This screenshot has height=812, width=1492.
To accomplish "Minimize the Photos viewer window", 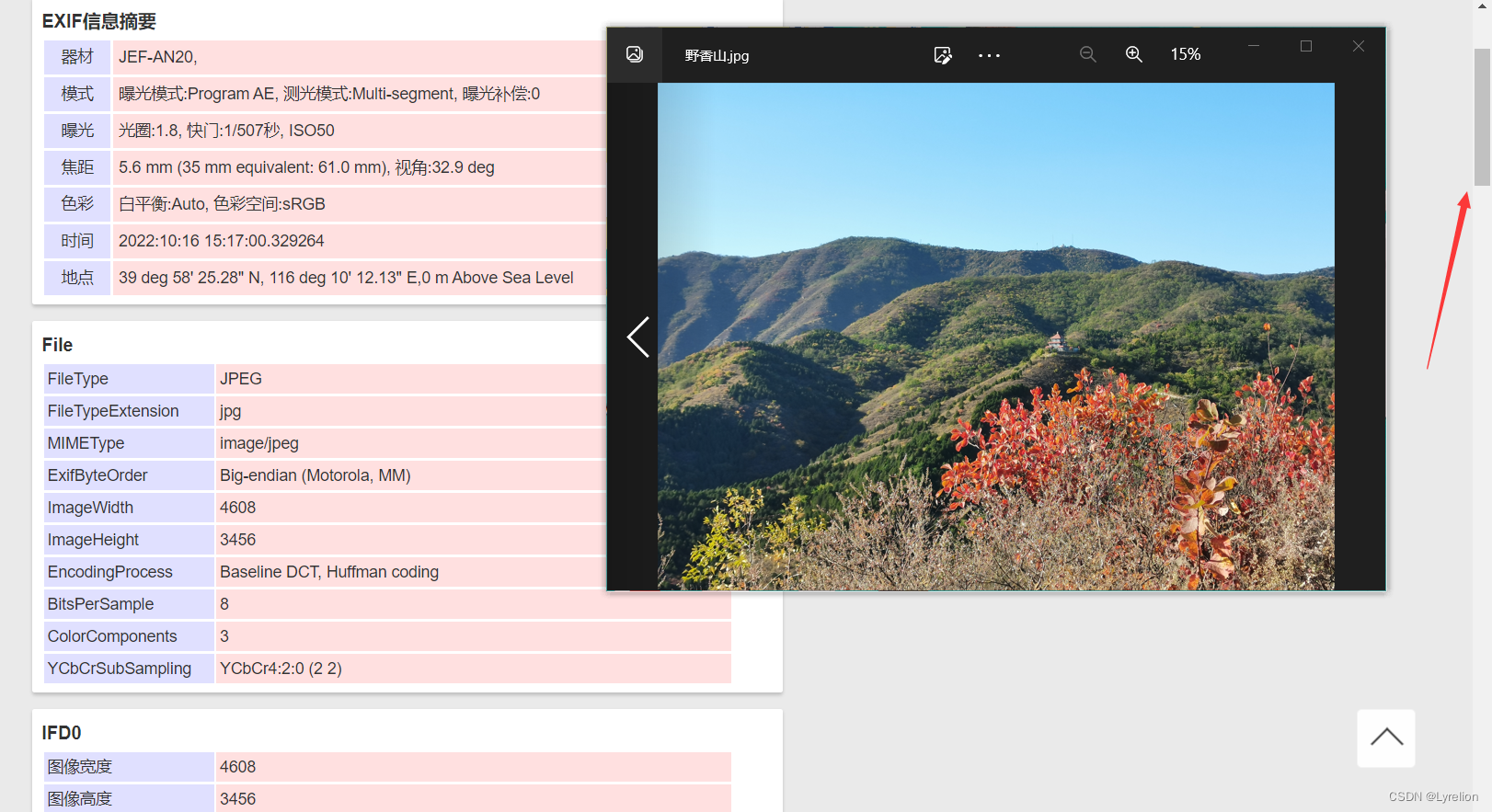I will click(x=1254, y=45).
